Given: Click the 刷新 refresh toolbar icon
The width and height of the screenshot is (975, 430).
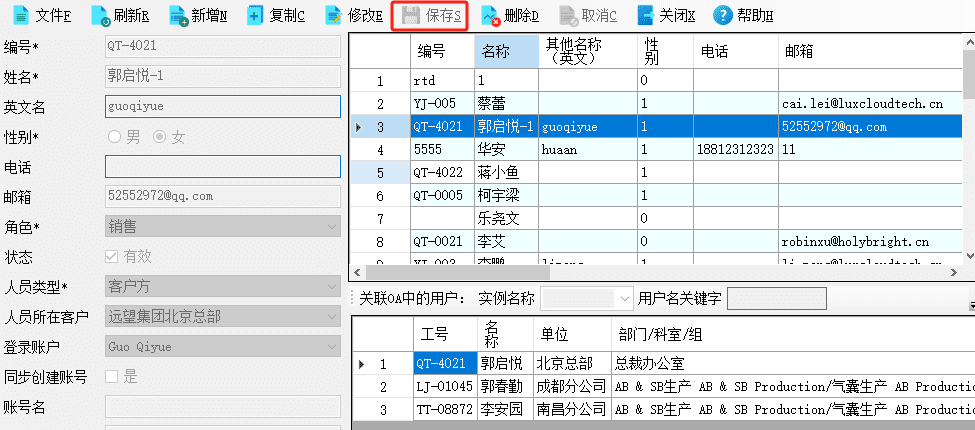Looking at the screenshot, I should pyautogui.click(x=100, y=16).
